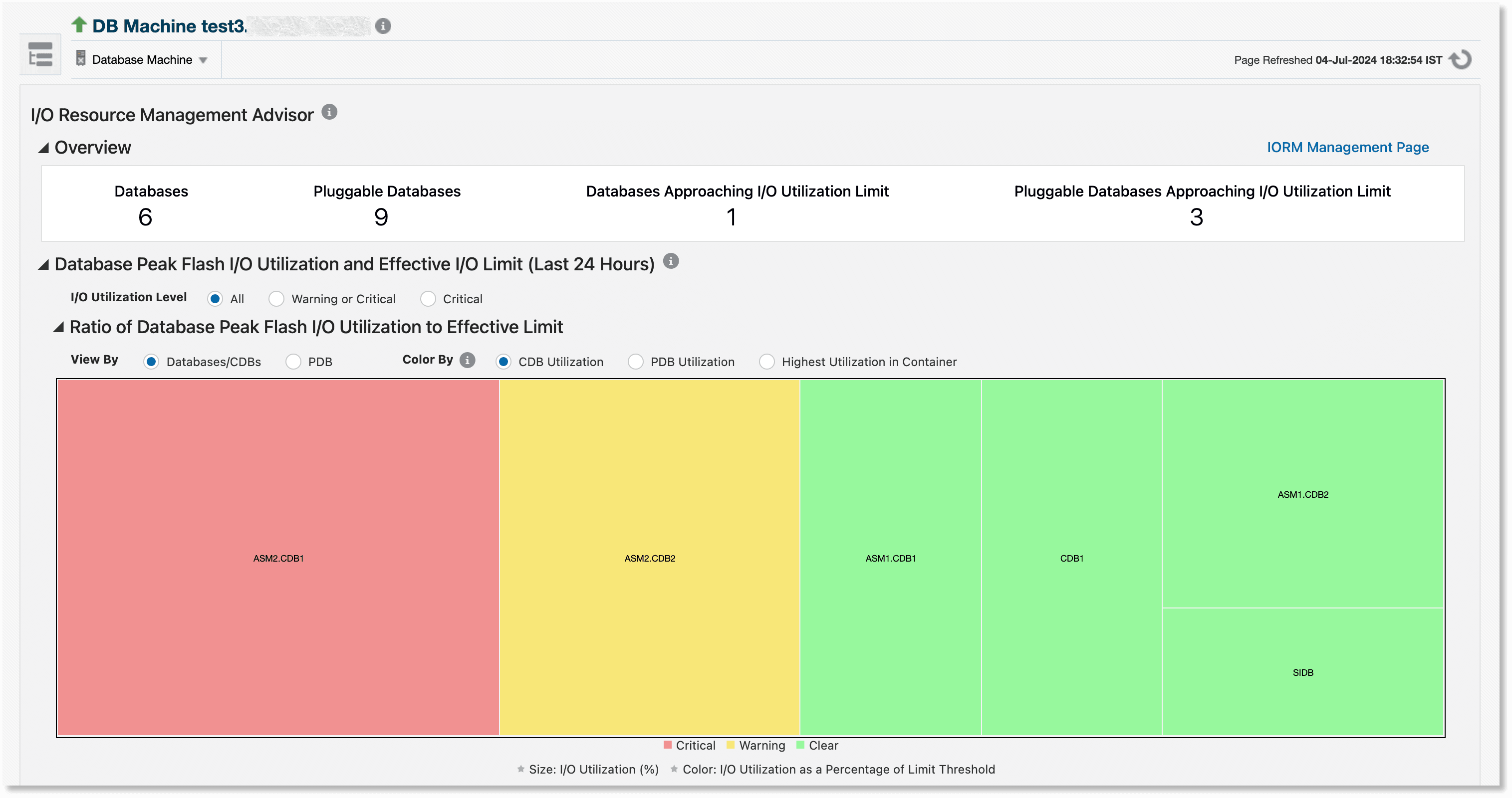Select the SIDB treemap tile
The height and width of the screenshot is (798, 1512).
(1302, 672)
